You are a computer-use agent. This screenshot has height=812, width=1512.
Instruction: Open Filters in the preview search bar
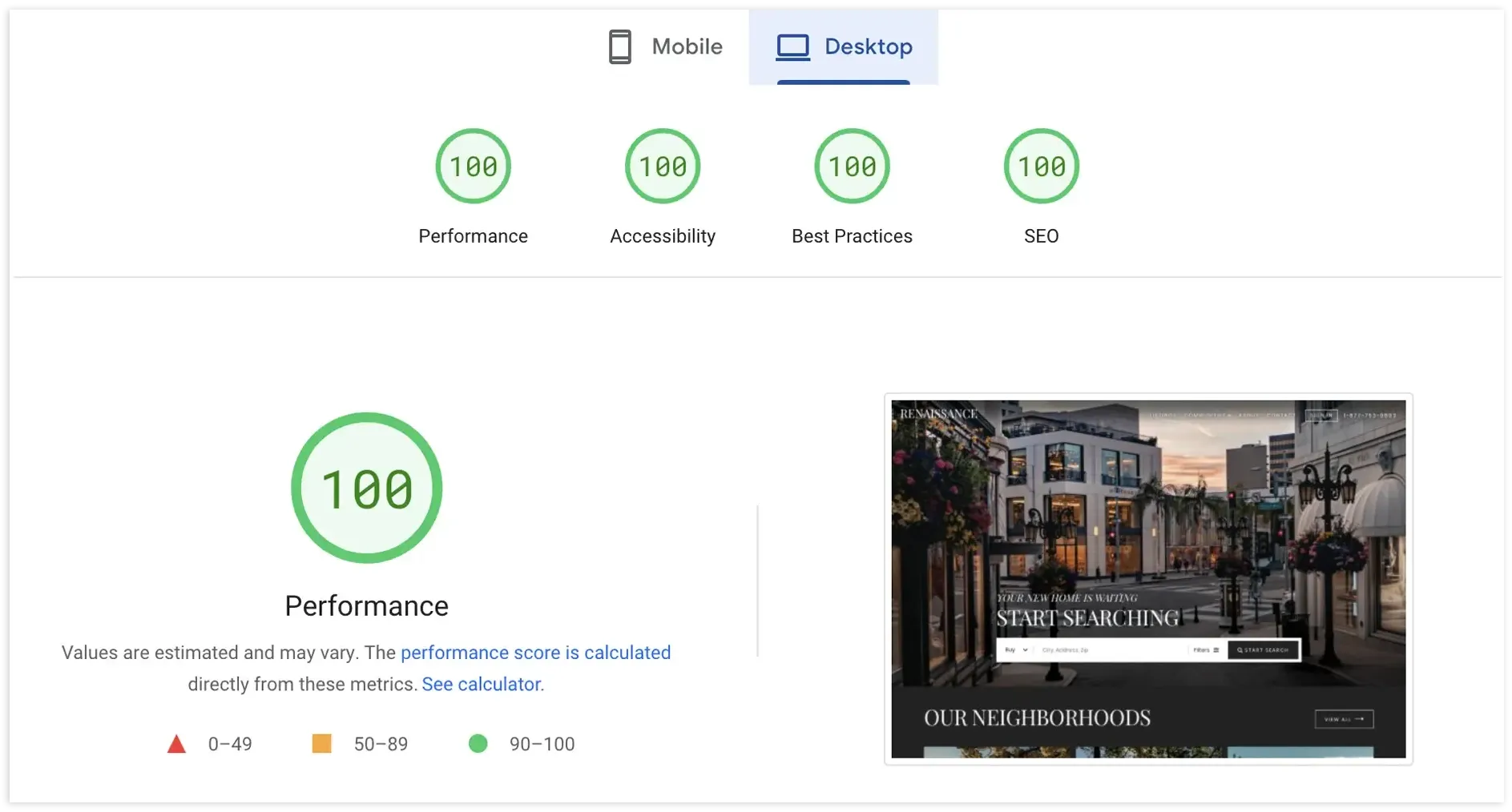click(x=1205, y=650)
